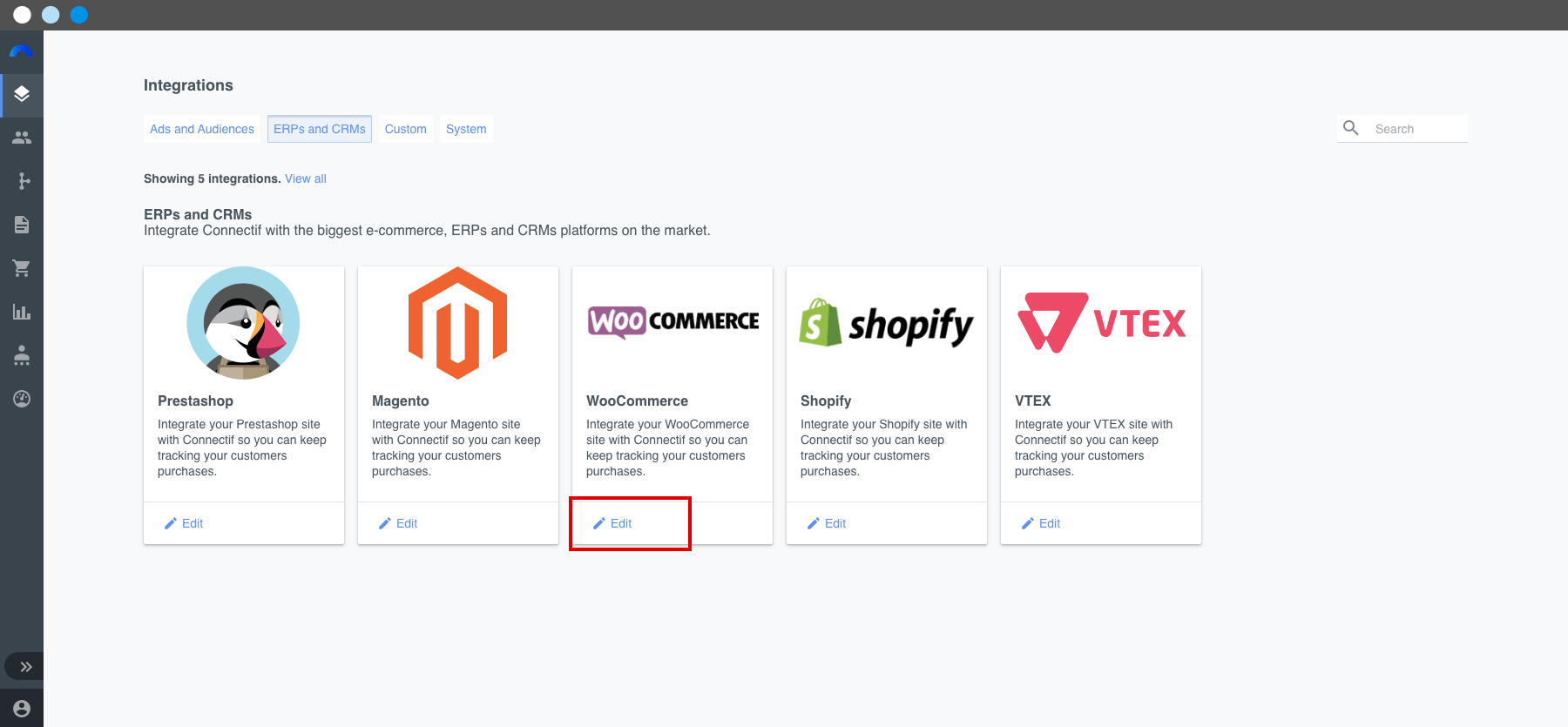Click the Magento logo image
1568x727 pixels.
point(458,323)
